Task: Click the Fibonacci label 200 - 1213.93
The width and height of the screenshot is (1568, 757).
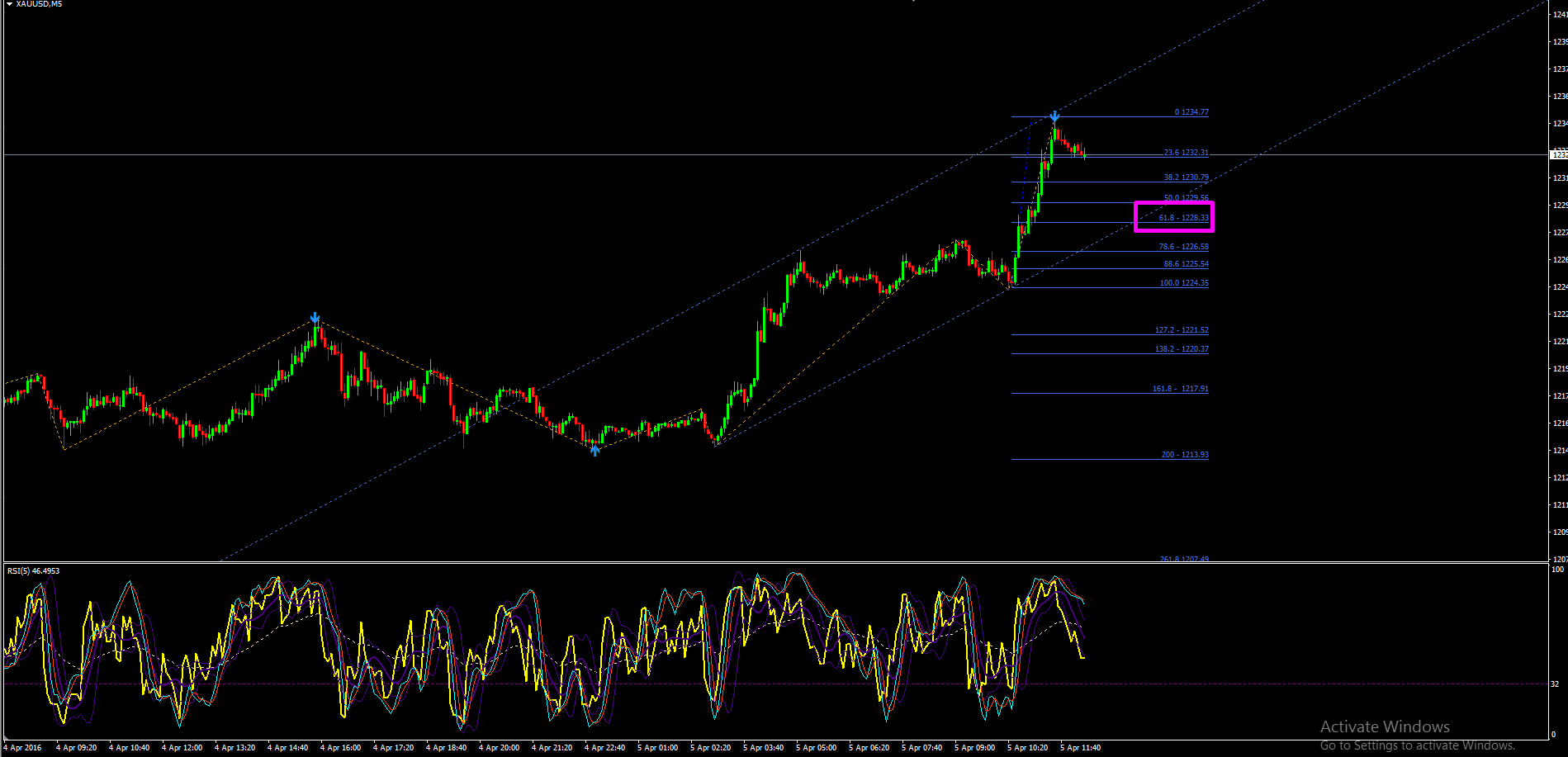Action: click(1185, 455)
